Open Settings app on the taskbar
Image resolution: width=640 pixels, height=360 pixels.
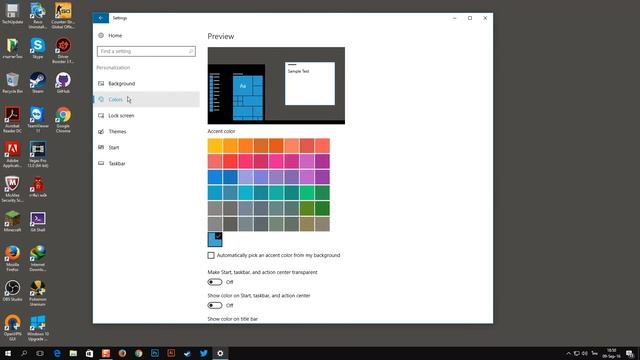point(220,353)
